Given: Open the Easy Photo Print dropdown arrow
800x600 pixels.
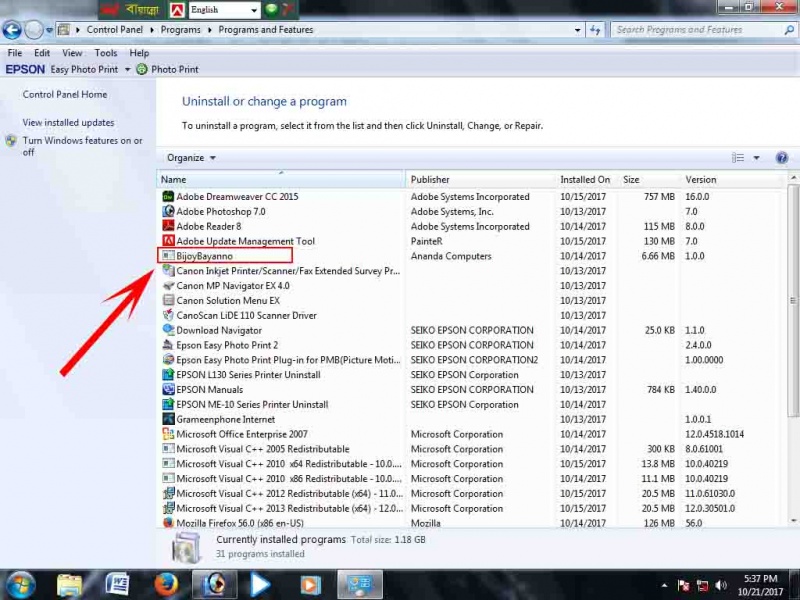Looking at the screenshot, I should click(x=128, y=69).
